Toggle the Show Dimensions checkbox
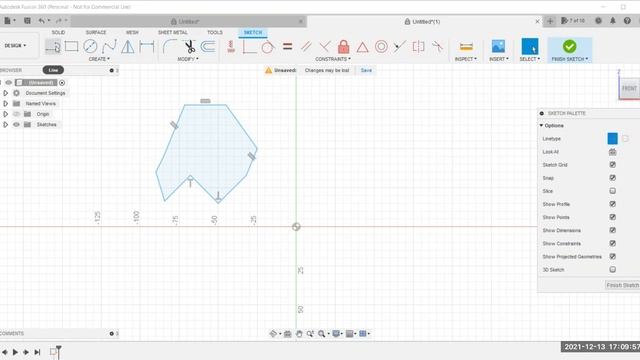 coord(612,230)
